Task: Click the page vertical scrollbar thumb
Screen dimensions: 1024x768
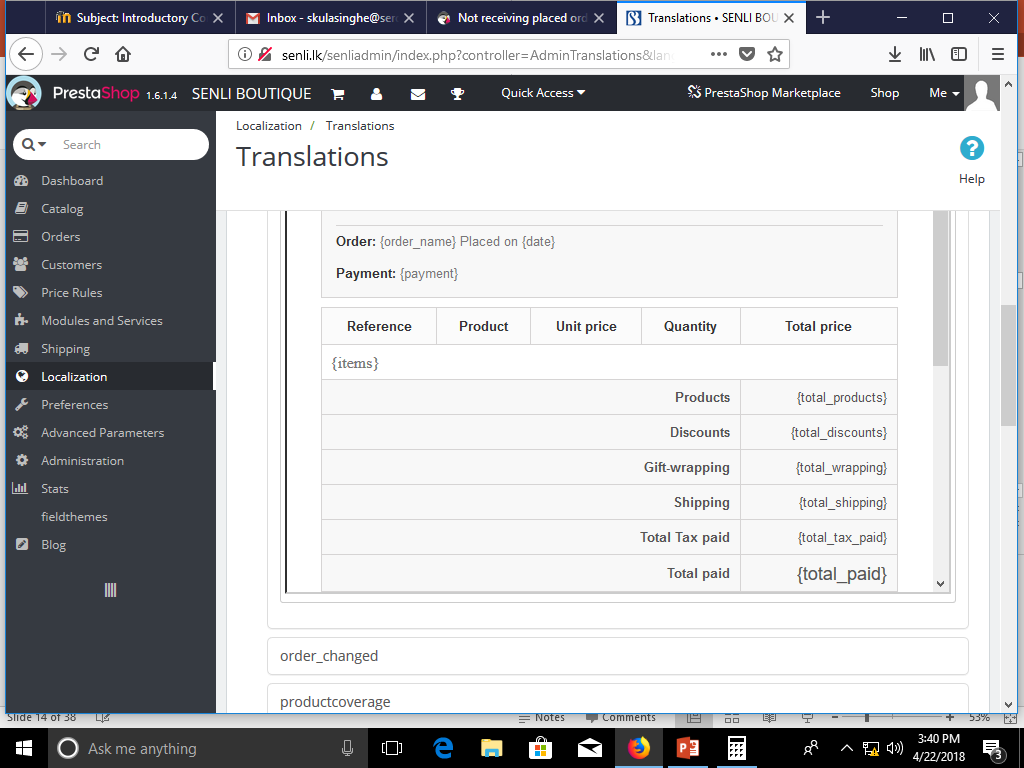Action: tap(1008, 364)
